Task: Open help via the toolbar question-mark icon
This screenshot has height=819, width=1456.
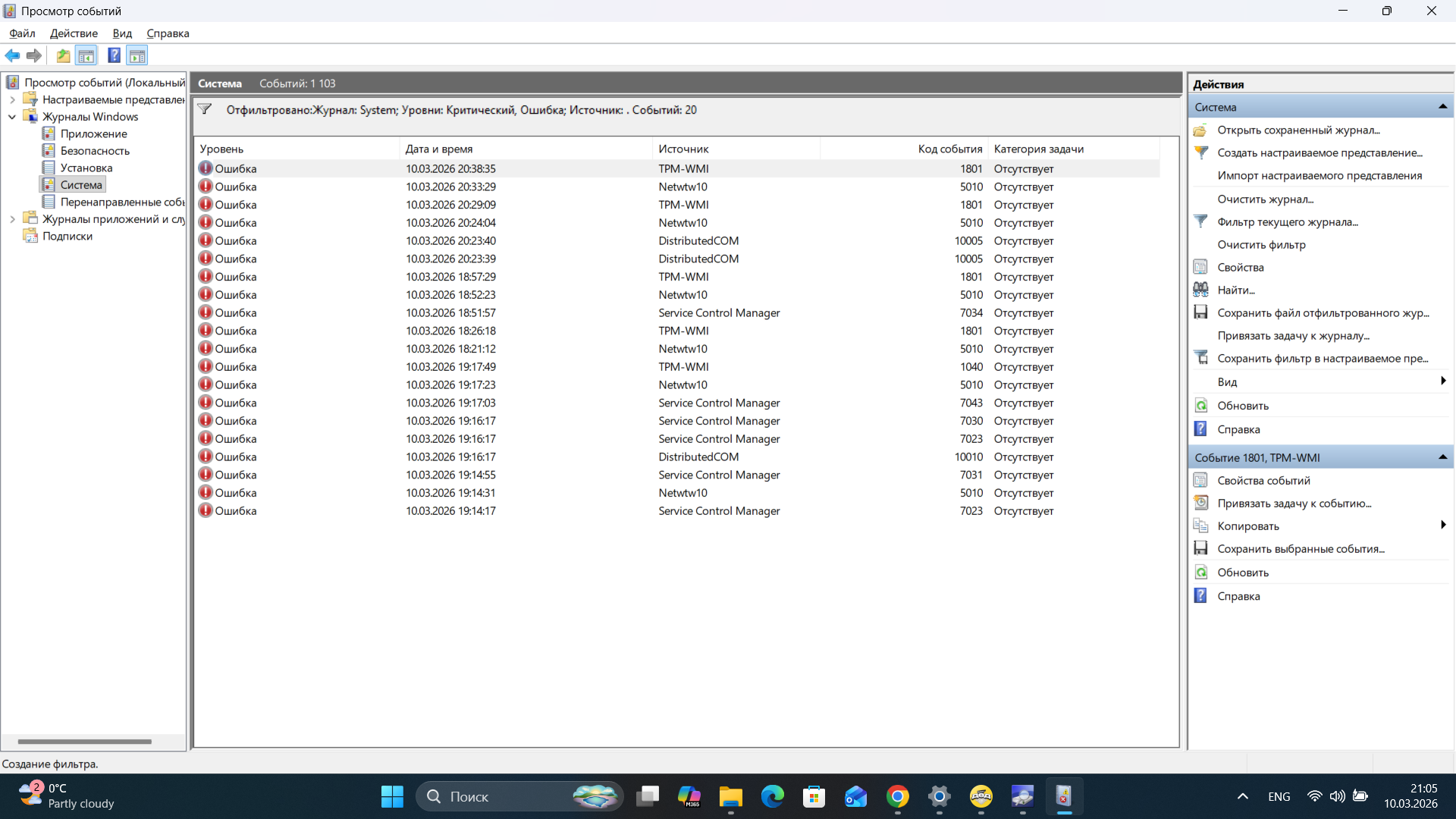Action: (x=114, y=55)
